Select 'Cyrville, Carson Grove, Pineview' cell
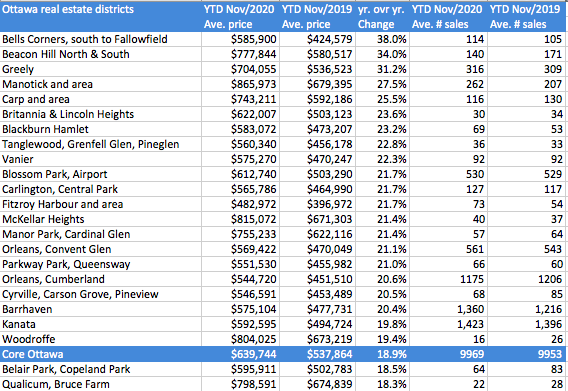This screenshot has width=568, height=391. pos(101,294)
